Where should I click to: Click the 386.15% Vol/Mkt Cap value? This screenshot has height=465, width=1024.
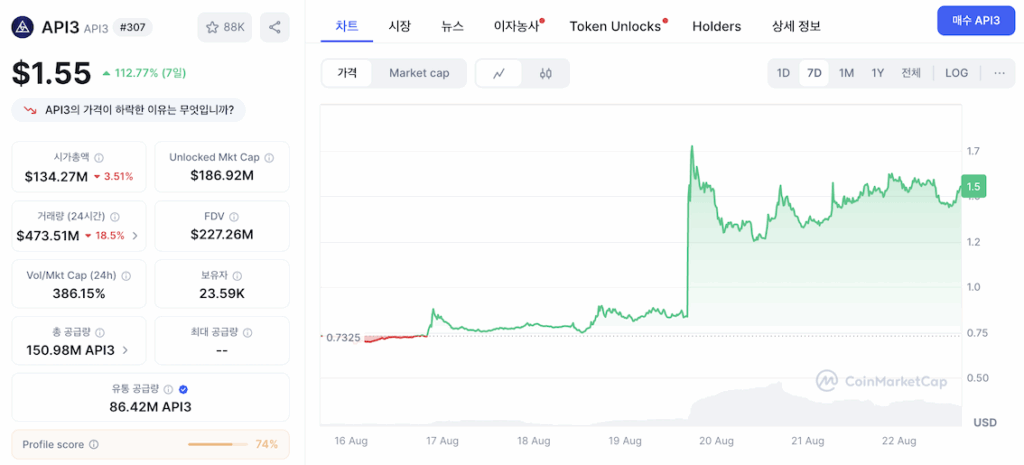click(79, 294)
